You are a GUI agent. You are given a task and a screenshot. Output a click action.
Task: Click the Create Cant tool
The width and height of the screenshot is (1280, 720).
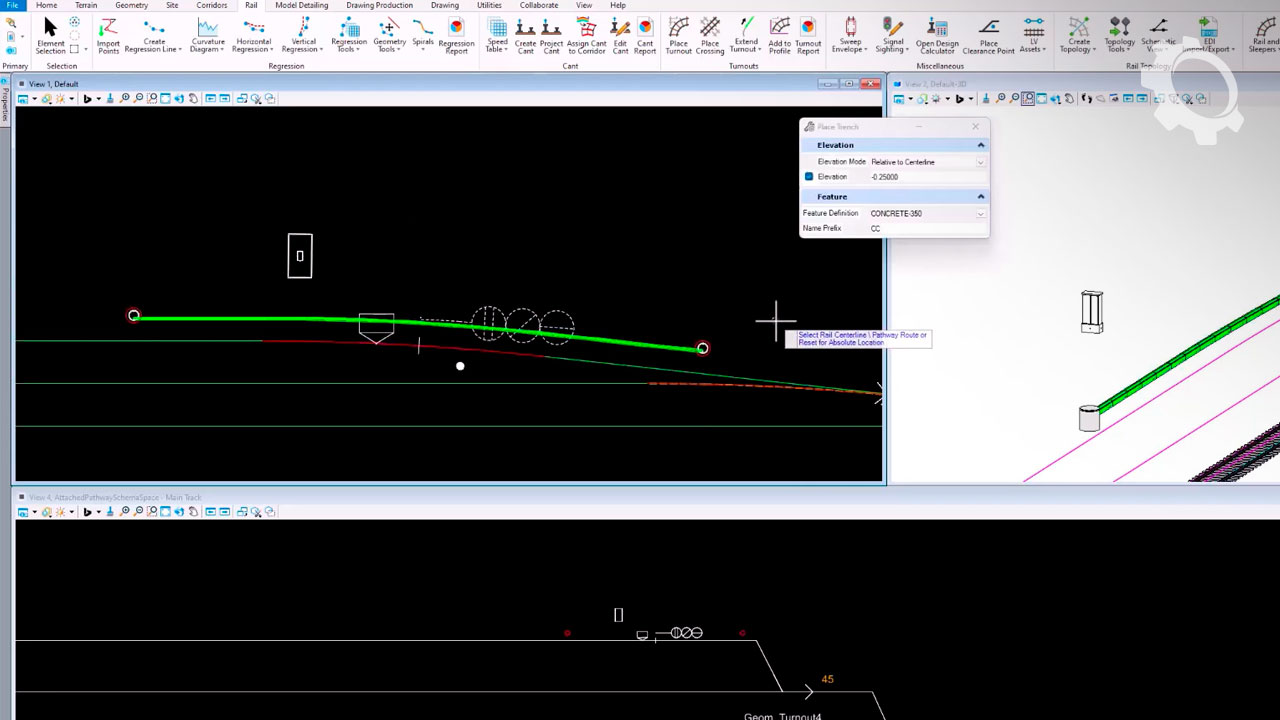click(x=525, y=35)
